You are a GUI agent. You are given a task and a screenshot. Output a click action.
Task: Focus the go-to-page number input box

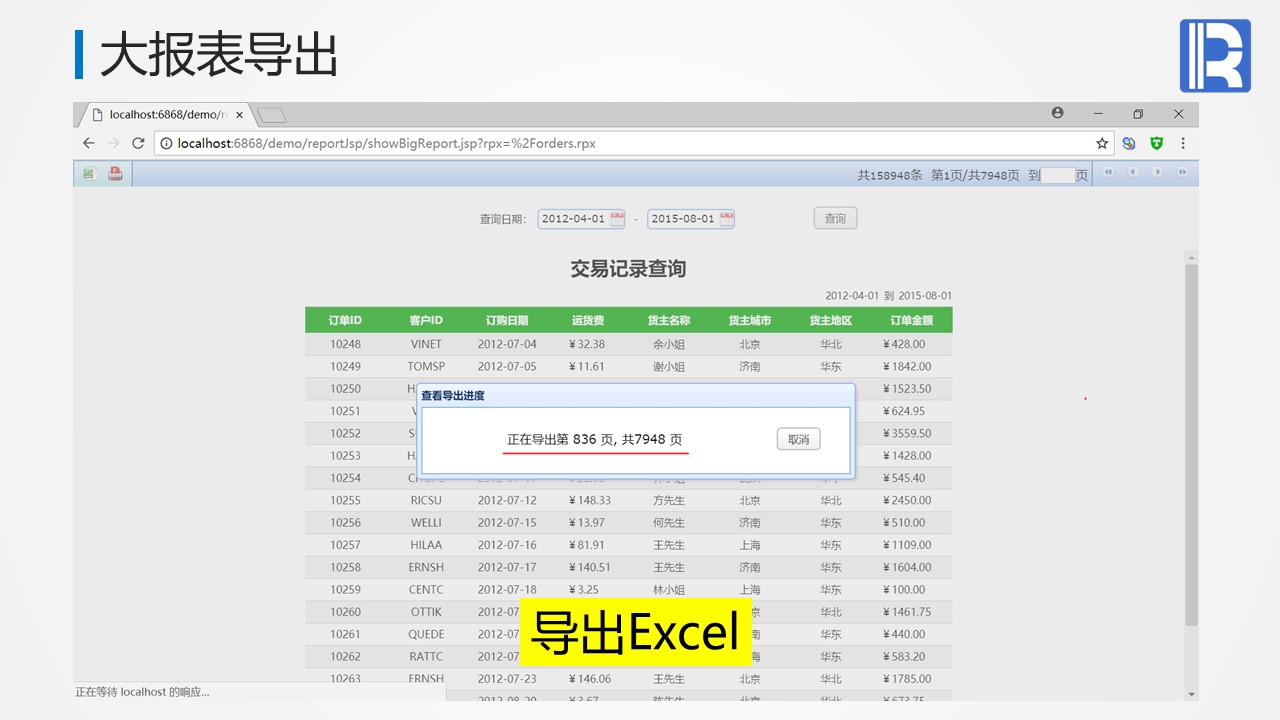pyautogui.click(x=1058, y=175)
